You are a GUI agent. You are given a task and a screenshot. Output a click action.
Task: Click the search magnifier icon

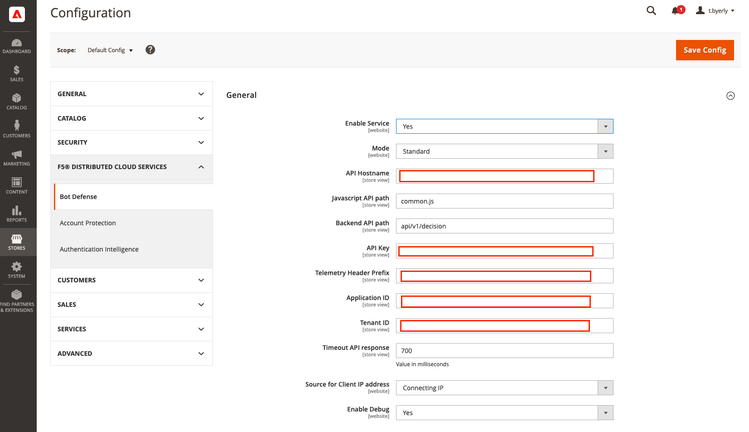651,11
